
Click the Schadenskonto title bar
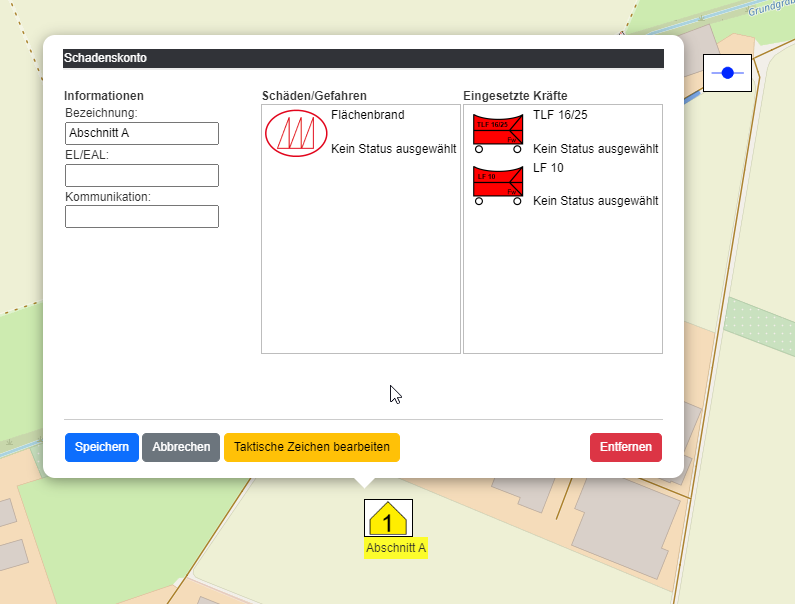[363, 59]
